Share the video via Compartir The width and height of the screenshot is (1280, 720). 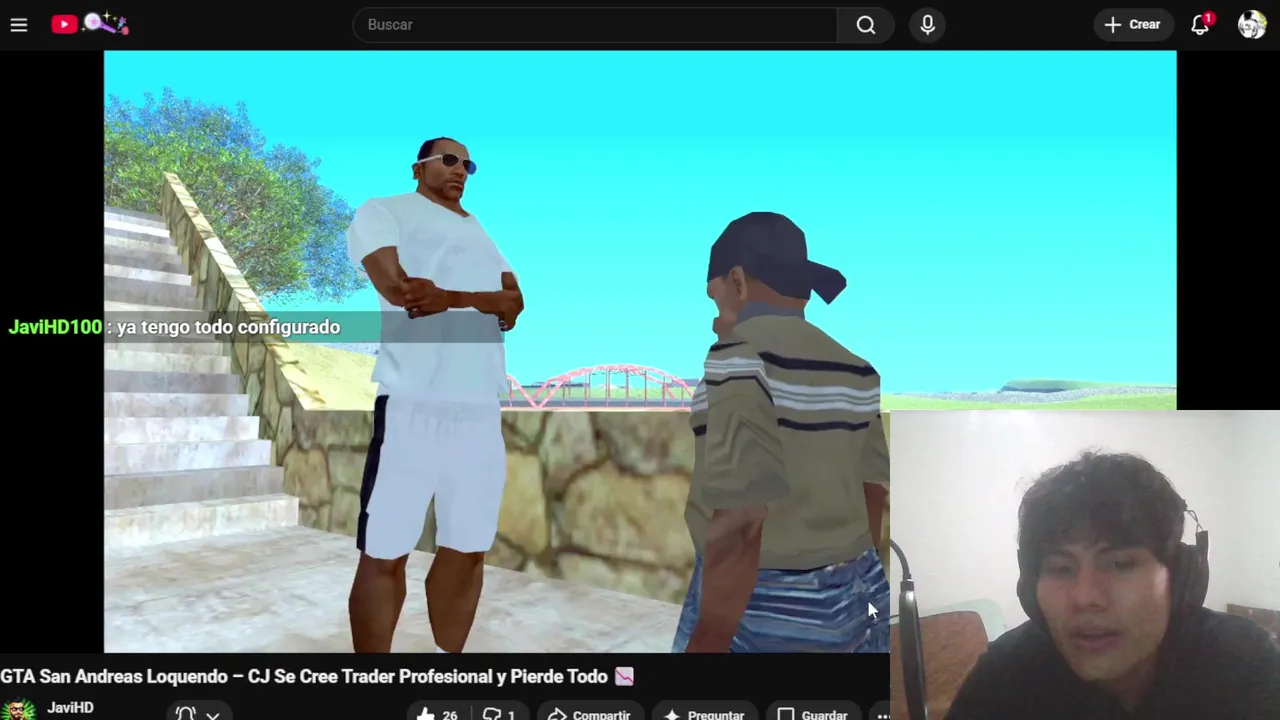pyautogui.click(x=590, y=714)
